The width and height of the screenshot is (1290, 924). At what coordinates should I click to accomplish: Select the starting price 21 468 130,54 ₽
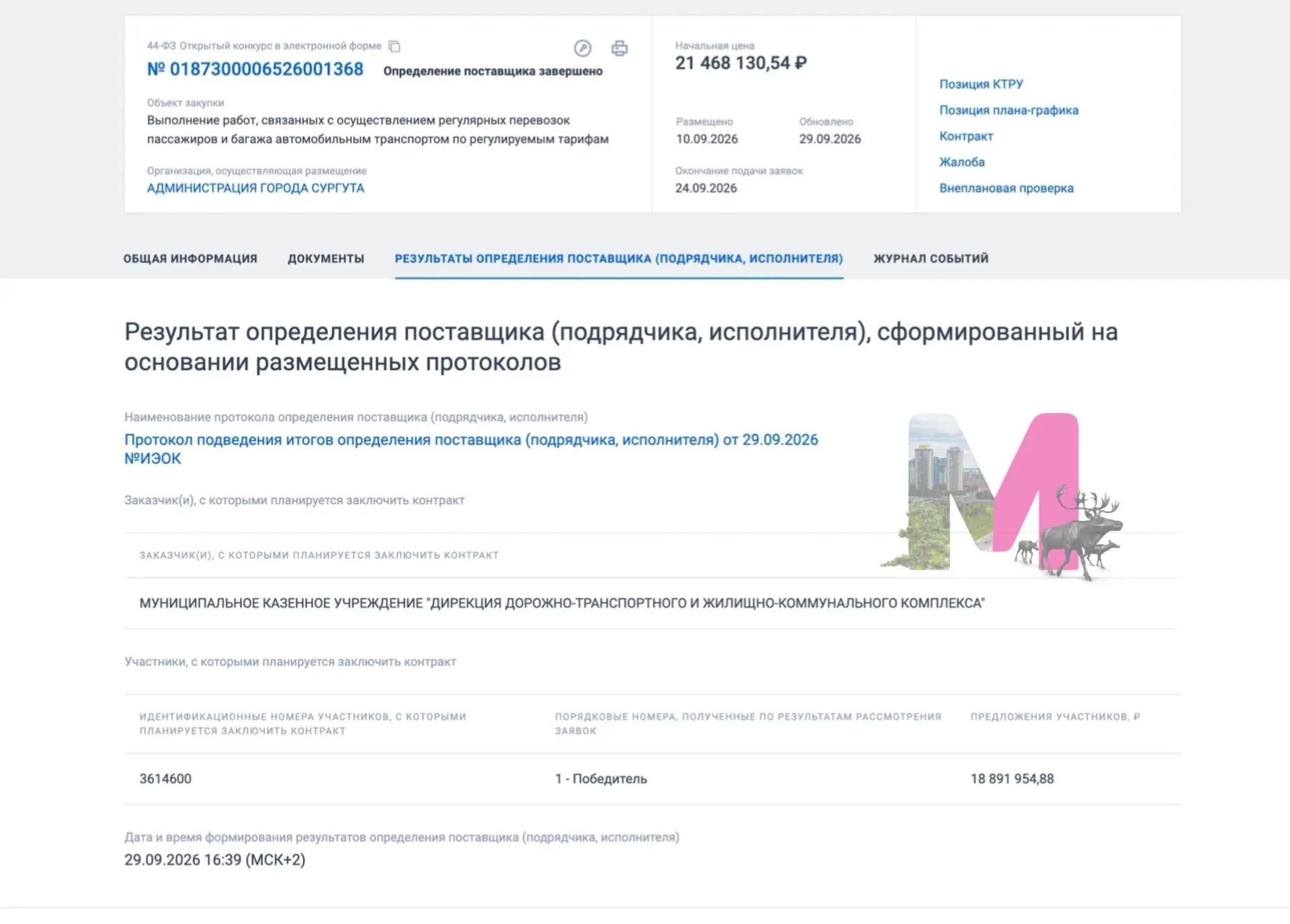tap(740, 63)
